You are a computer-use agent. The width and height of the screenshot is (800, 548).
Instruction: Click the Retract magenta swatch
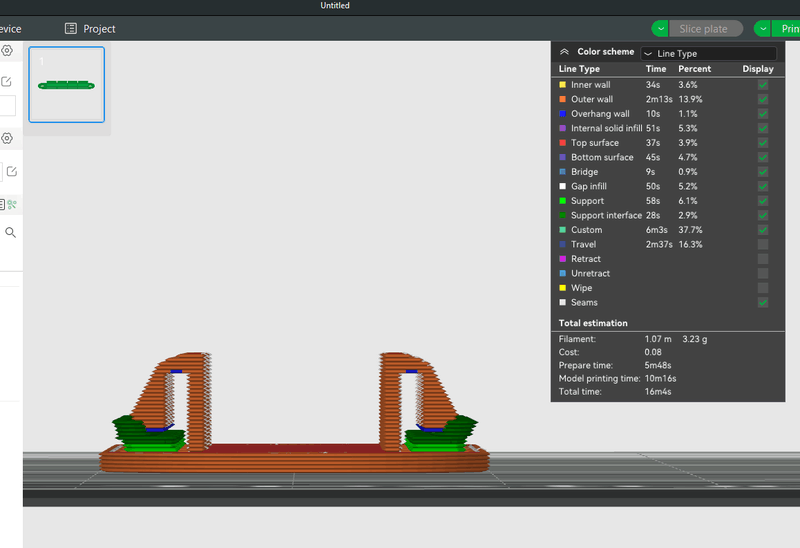click(562, 259)
